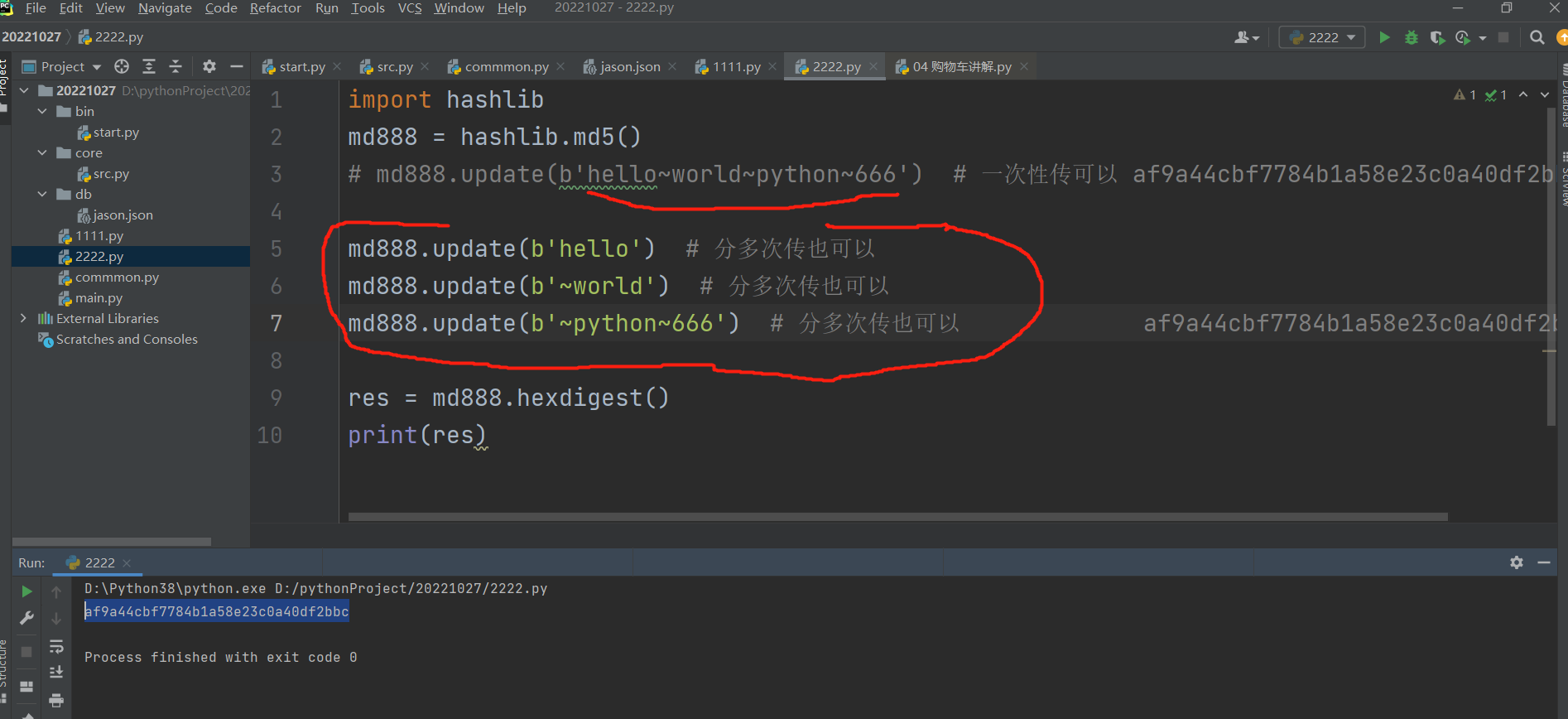Open Project panel settings gear
This screenshot has height=719, width=1568.
coord(209,66)
